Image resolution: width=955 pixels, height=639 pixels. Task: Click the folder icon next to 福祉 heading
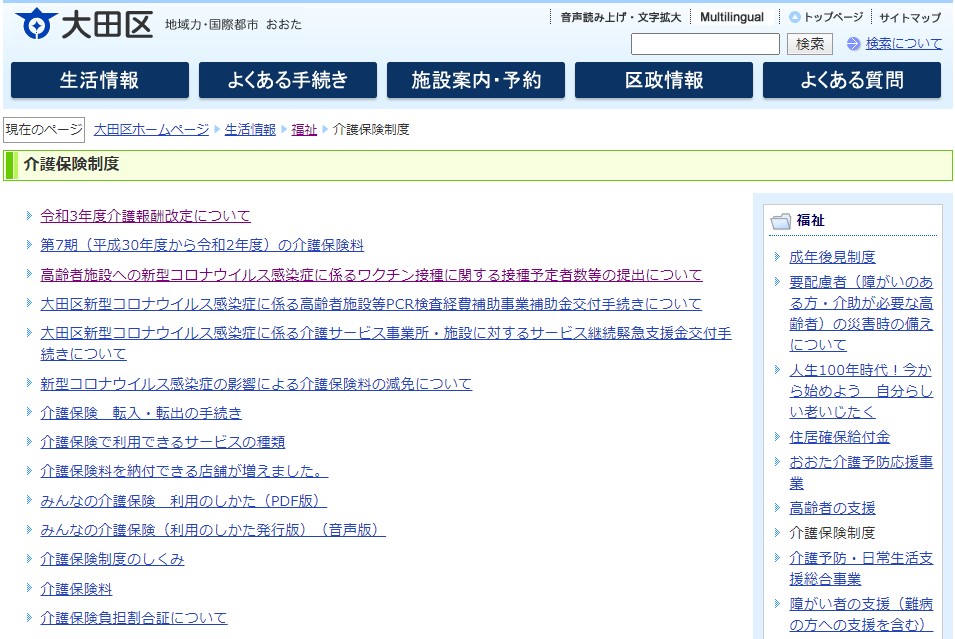780,221
